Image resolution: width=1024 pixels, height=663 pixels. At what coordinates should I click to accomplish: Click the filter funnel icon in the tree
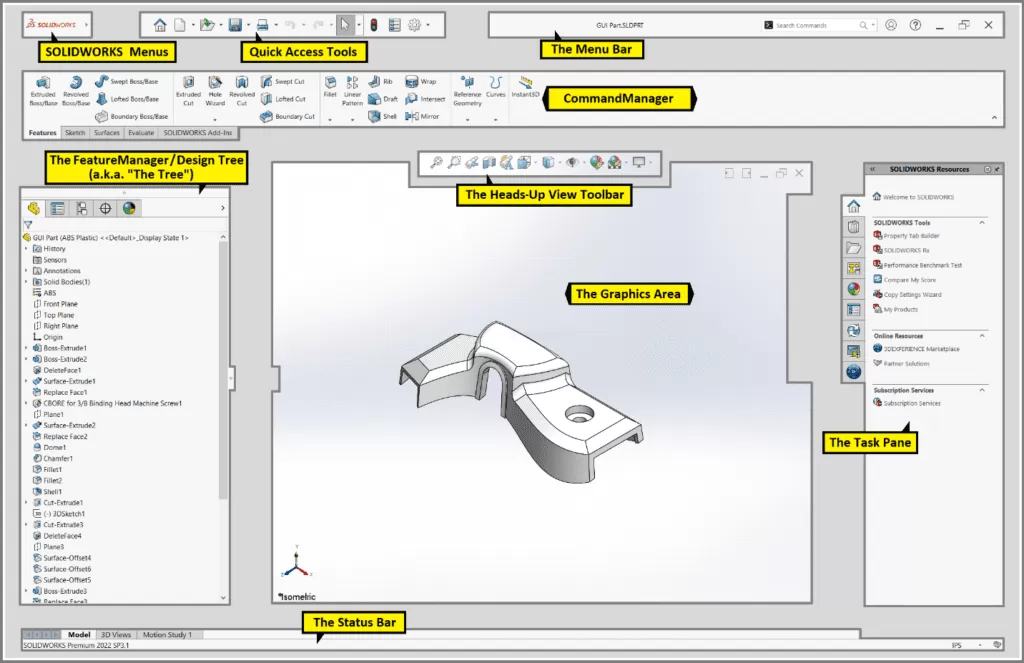(x=28, y=225)
